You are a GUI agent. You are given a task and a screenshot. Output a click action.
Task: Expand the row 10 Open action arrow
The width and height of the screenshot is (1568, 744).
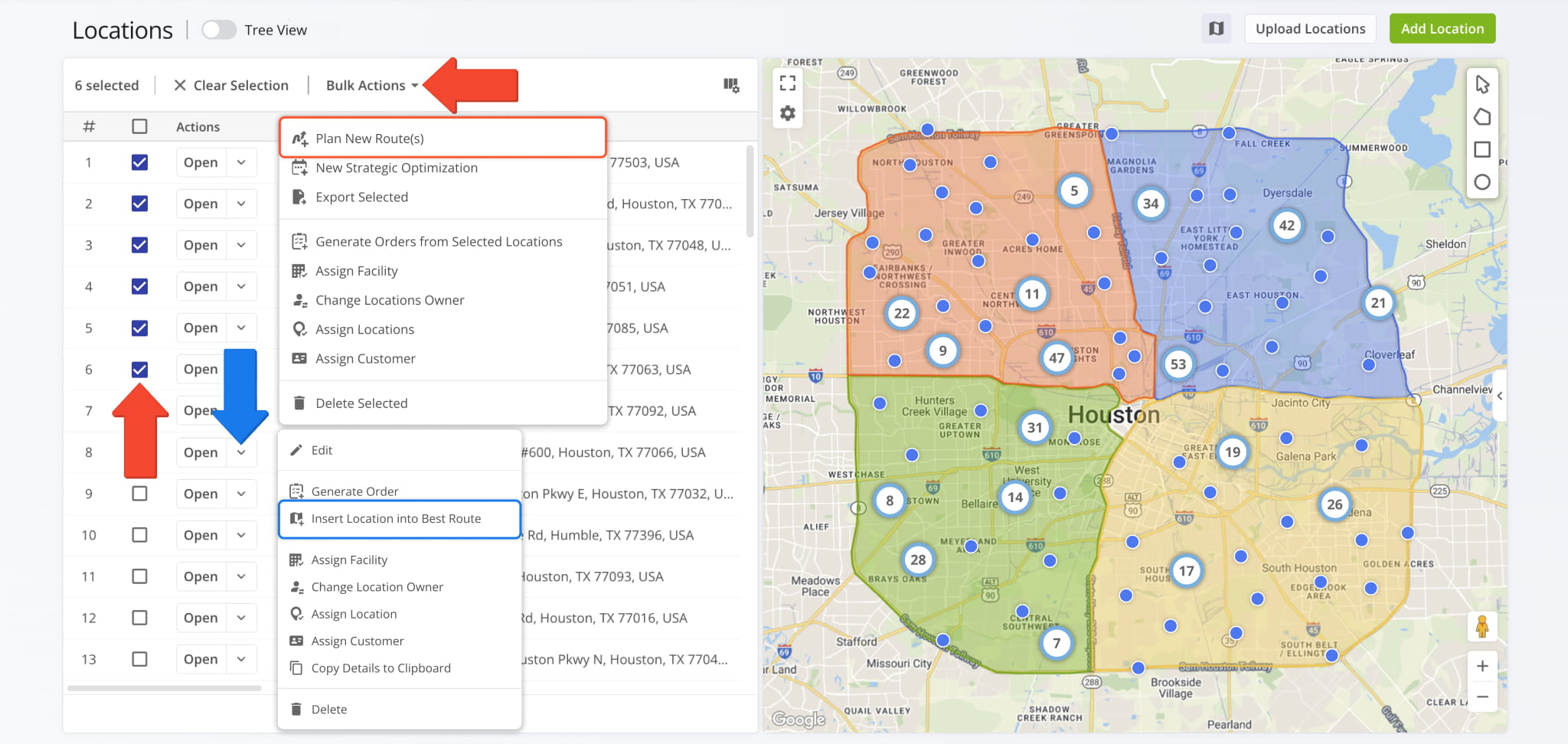click(241, 535)
